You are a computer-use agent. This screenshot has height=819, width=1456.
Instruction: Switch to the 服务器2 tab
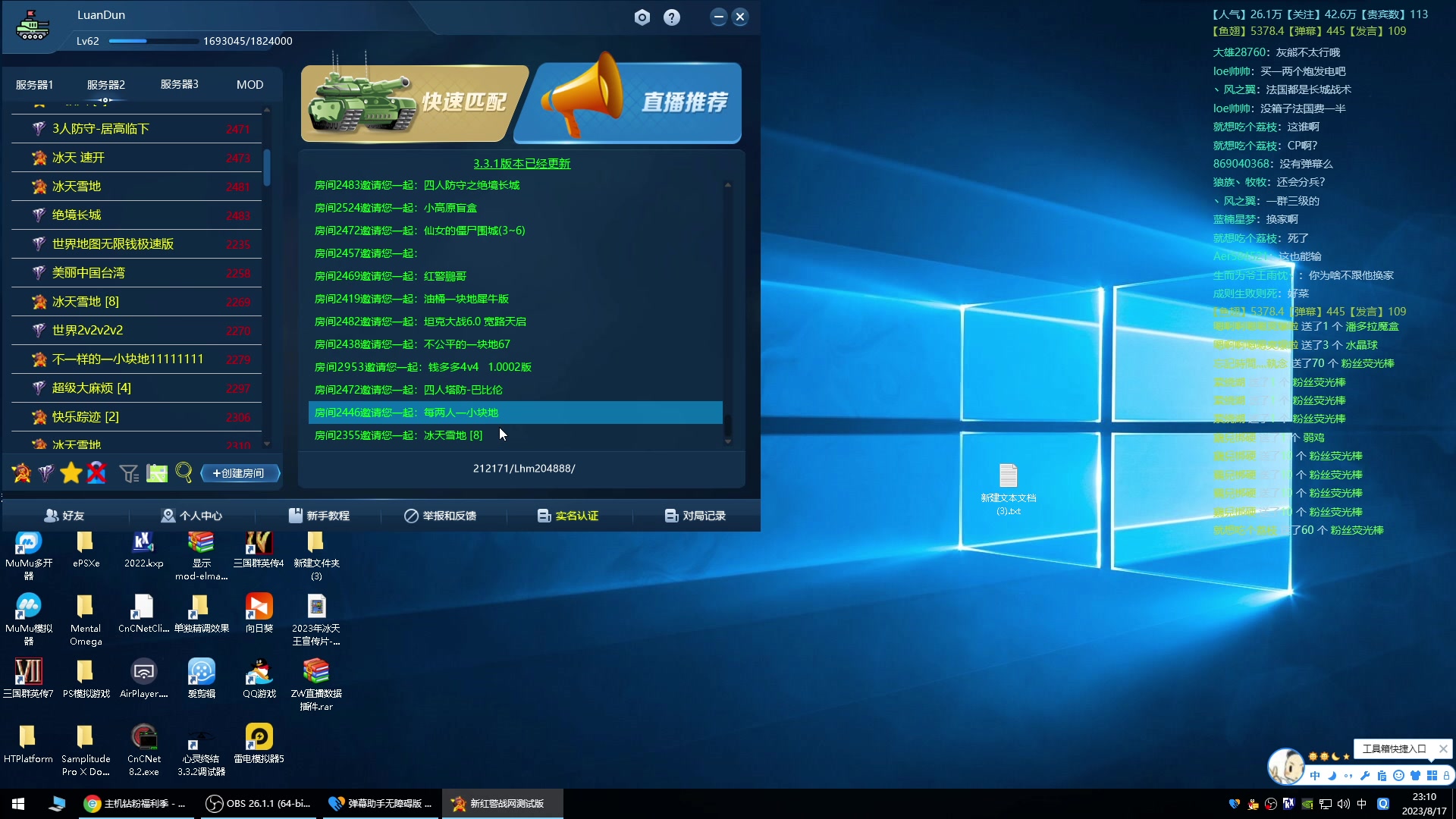pos(105,85)
